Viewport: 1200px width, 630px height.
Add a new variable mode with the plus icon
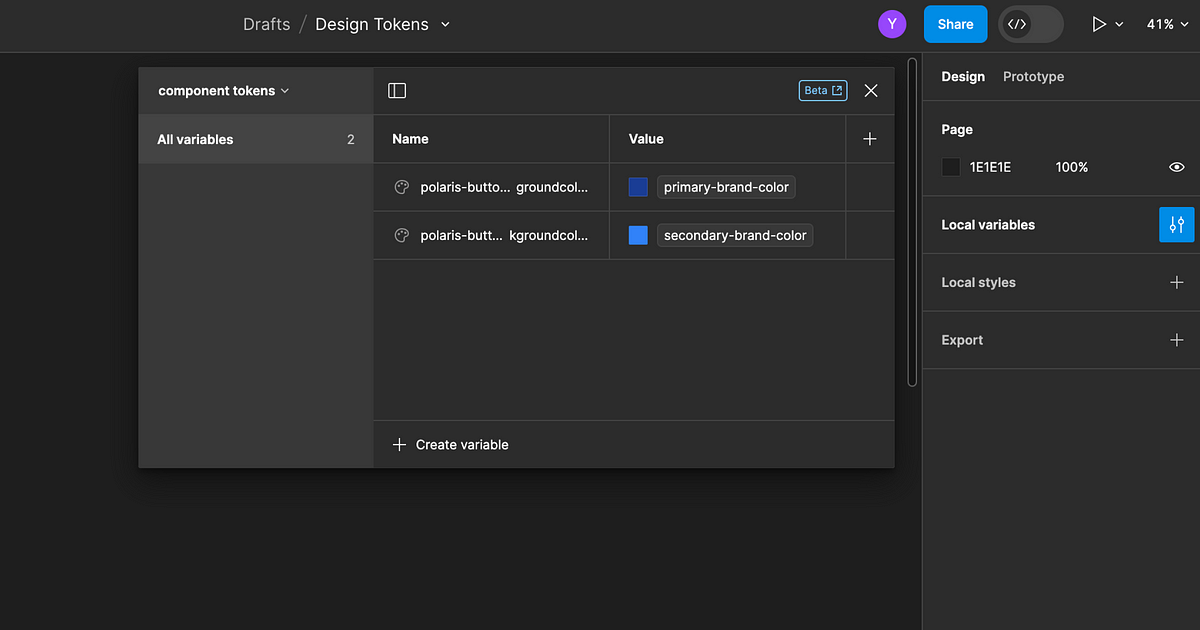tap(869, 139)
